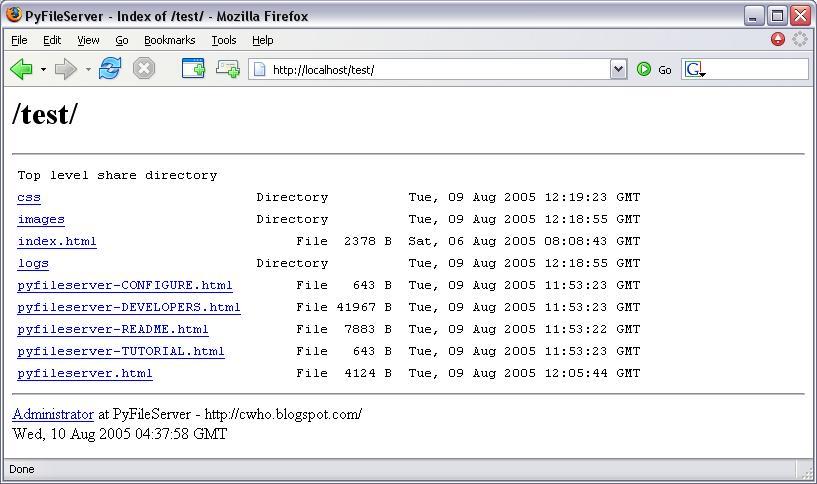Open a new window icon
The image size is (817, 484).
point(193,68)
